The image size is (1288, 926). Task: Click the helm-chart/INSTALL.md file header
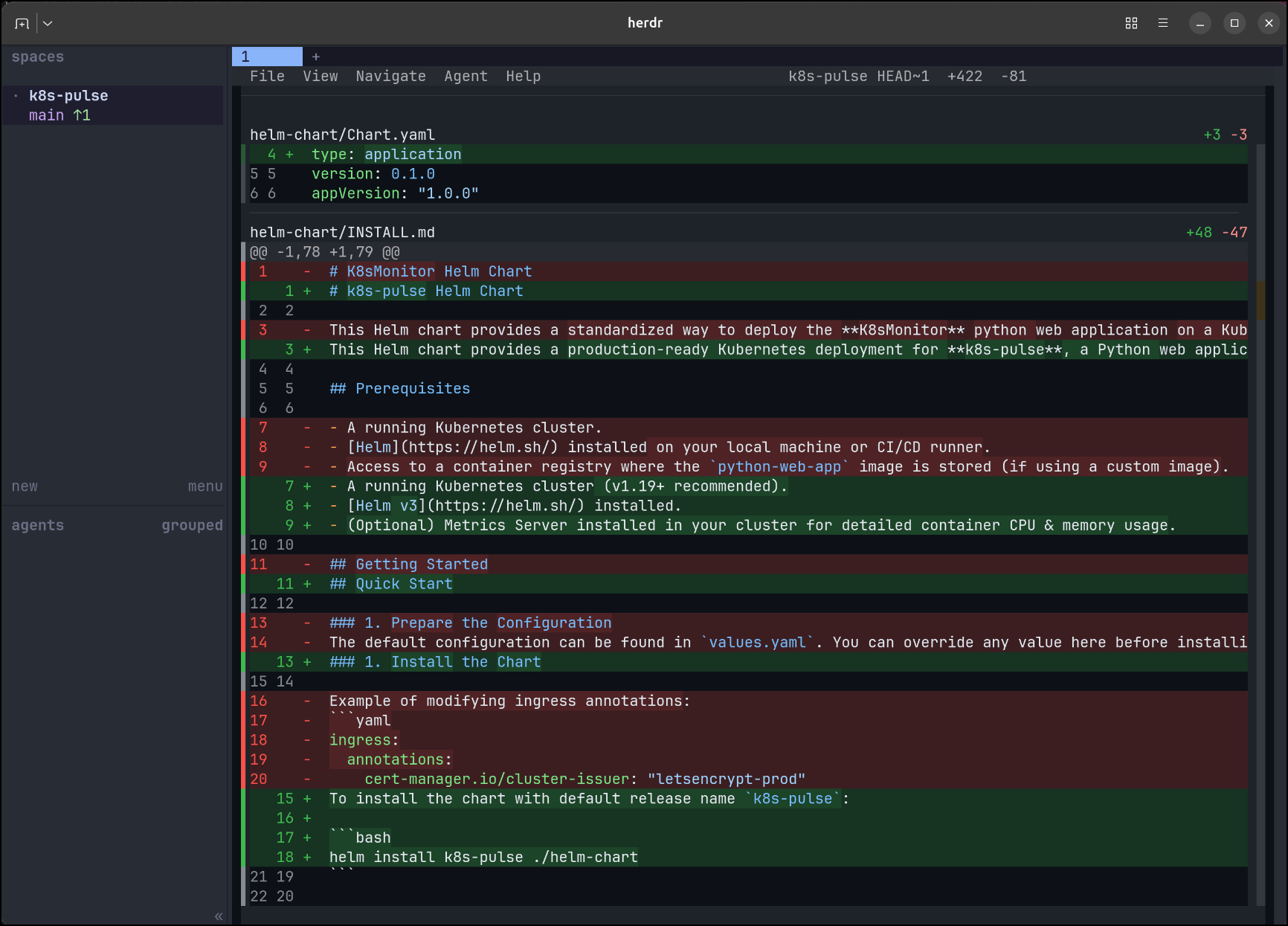(342, 232)
